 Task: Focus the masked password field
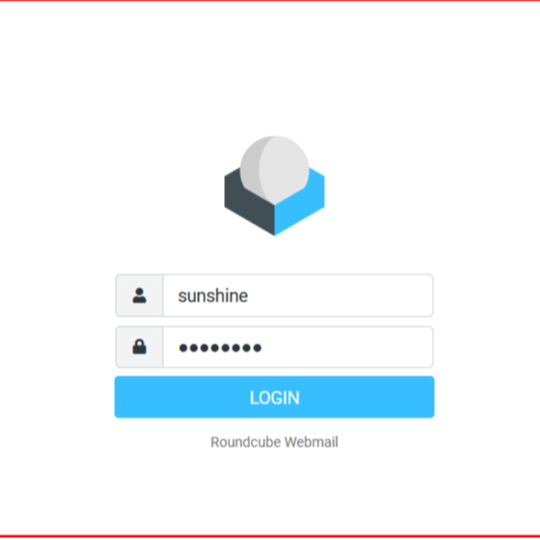(x=298, y=347)
